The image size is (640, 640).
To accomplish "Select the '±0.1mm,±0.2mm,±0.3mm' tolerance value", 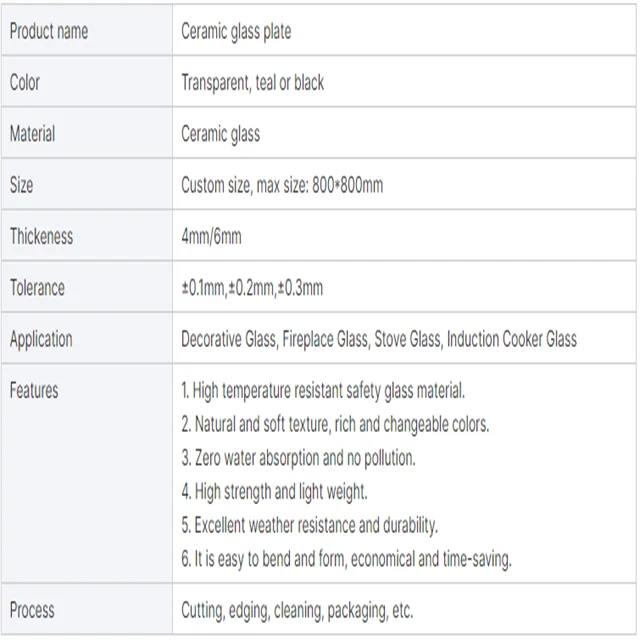I will [252, 288].
